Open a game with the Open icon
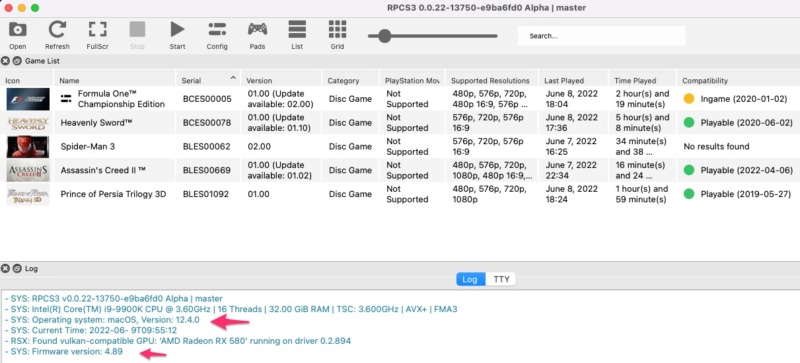 [x=18, y=35]
